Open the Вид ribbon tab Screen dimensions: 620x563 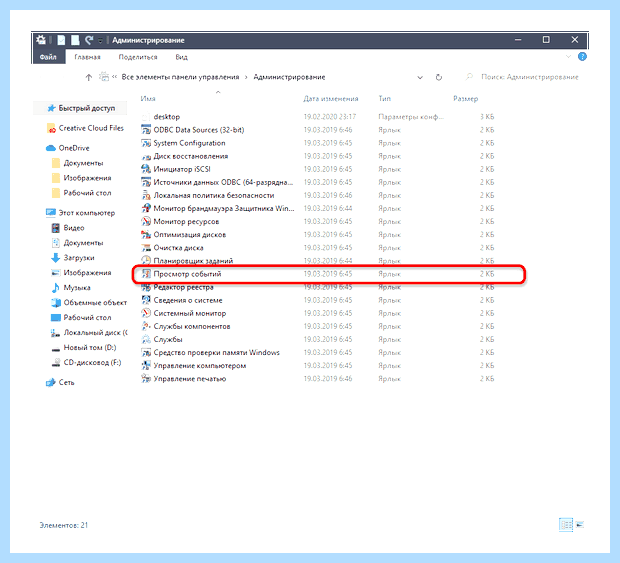[181, 57]
